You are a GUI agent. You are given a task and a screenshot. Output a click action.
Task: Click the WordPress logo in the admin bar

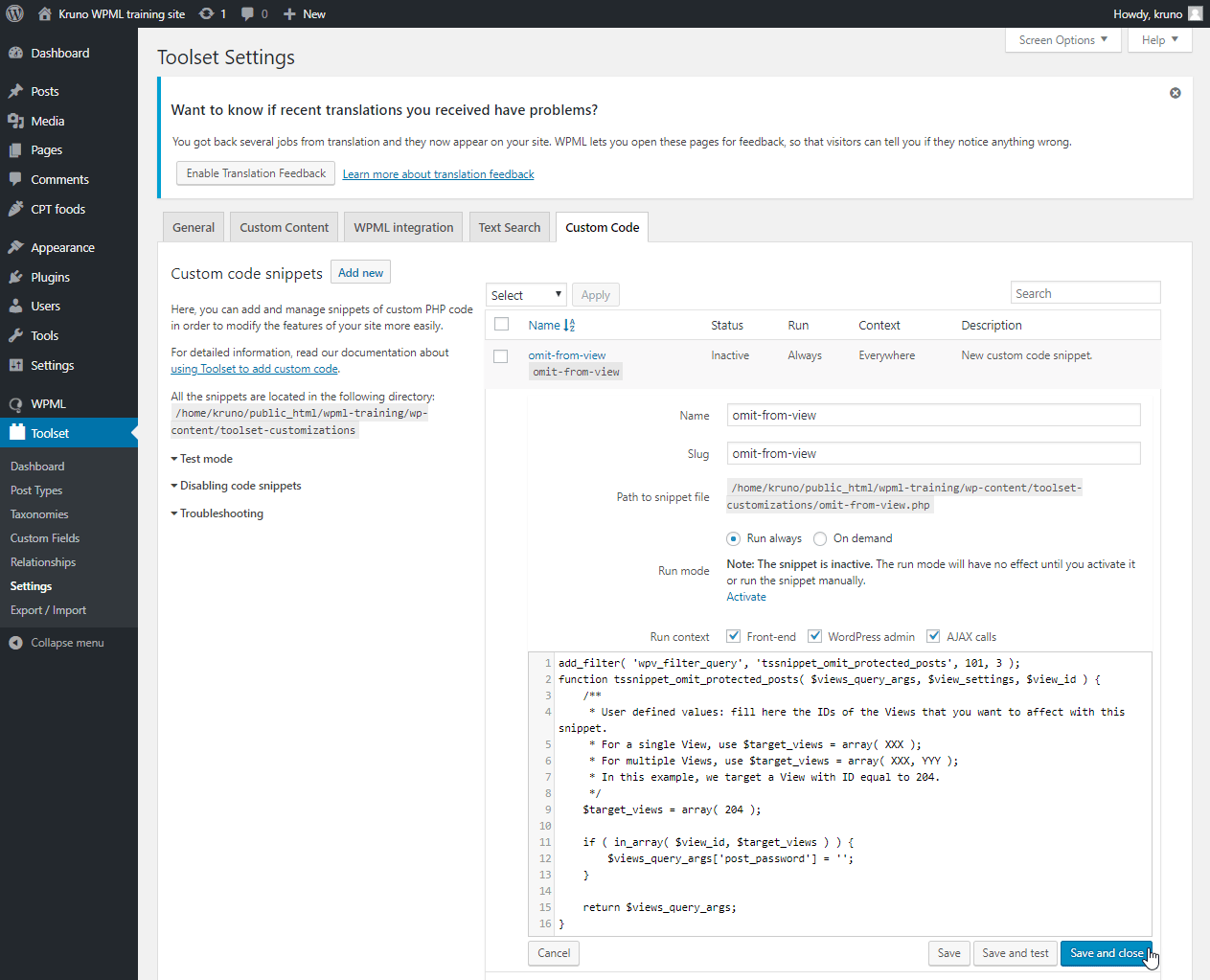click(14, 13)
